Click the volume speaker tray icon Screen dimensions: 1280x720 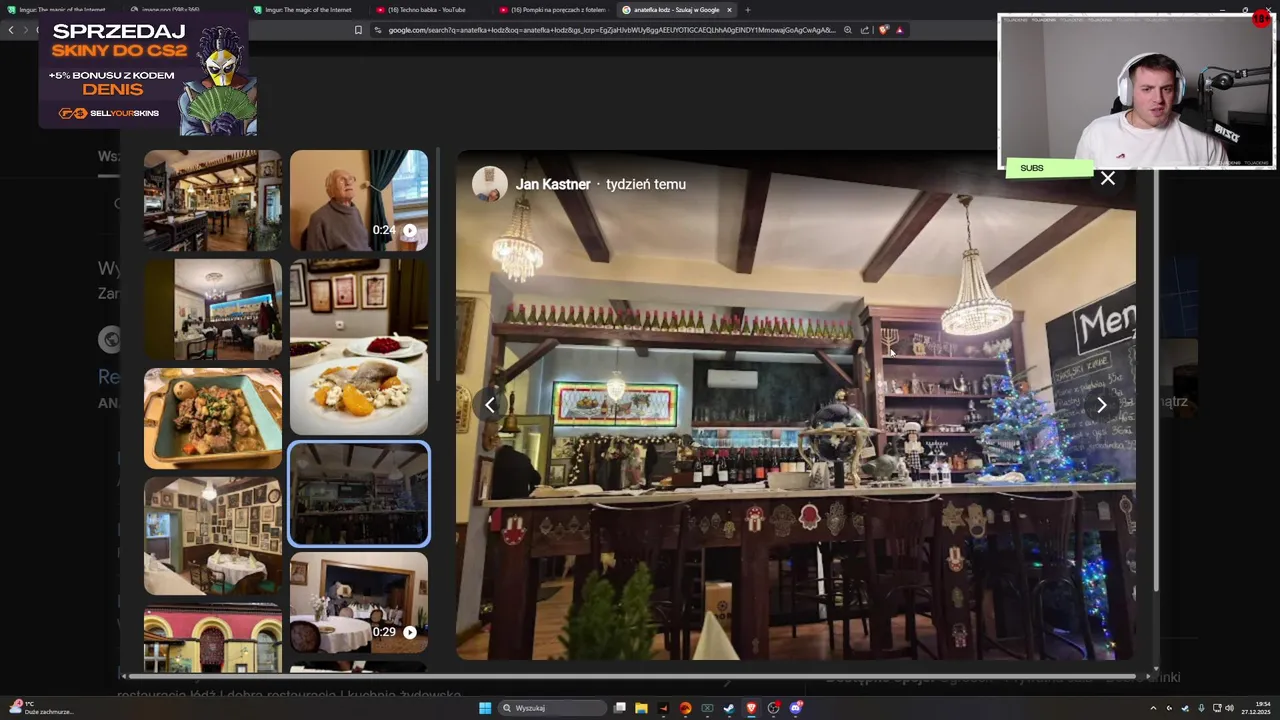point(1229,708)
